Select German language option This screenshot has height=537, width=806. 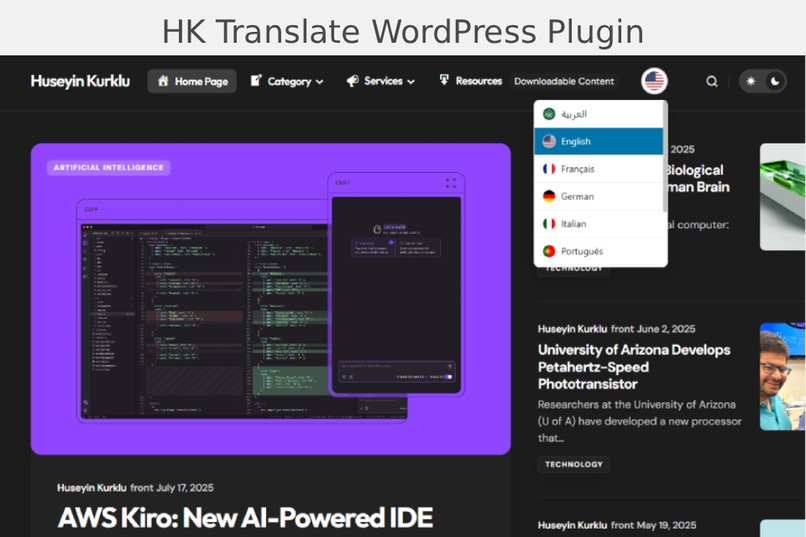point(598,196)
